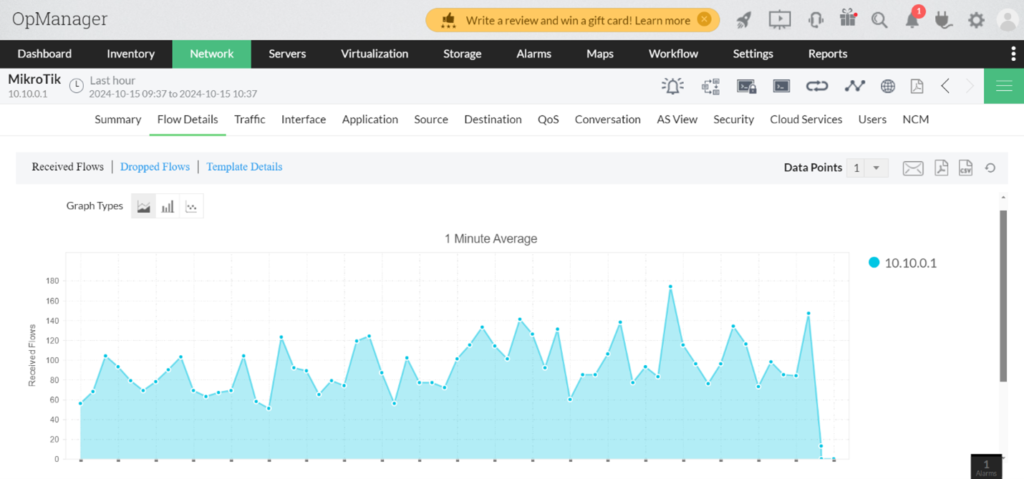This screenshot has width=1024, height=479.
Task: Click the rocket quick-start icon
Action: 744,19
